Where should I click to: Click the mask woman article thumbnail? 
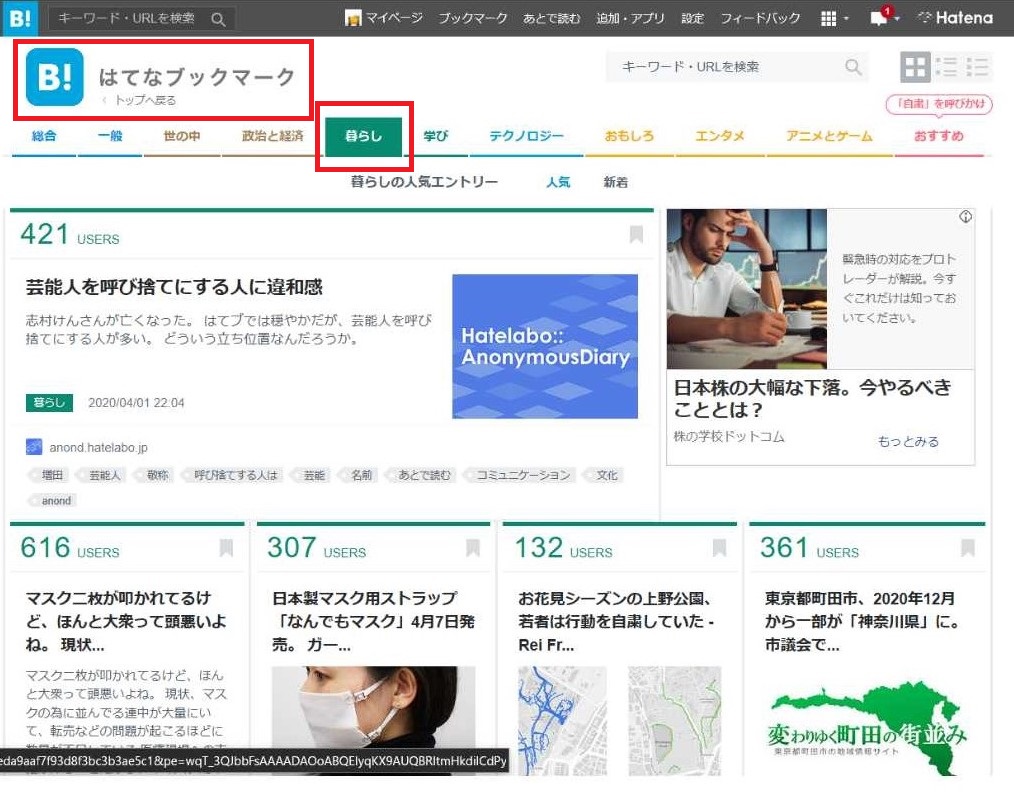click(x=373, y=721)
